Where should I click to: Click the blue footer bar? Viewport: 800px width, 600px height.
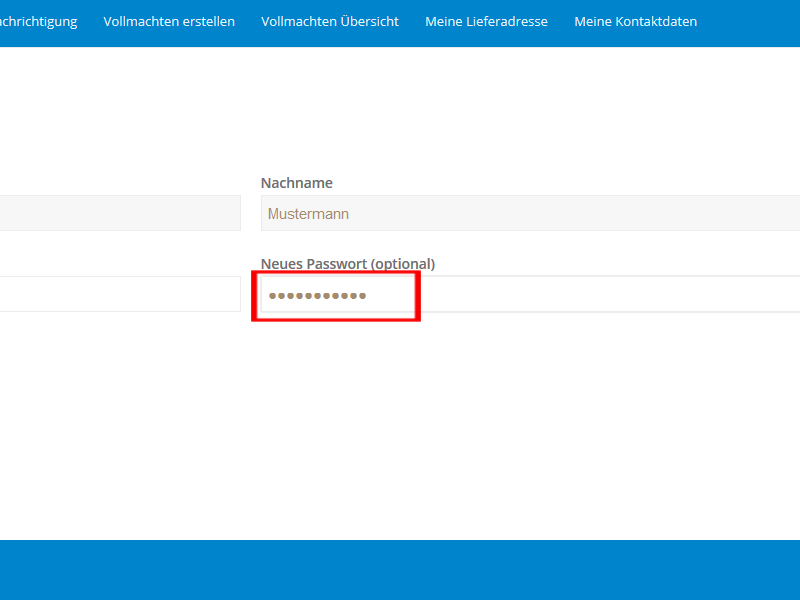400,570
